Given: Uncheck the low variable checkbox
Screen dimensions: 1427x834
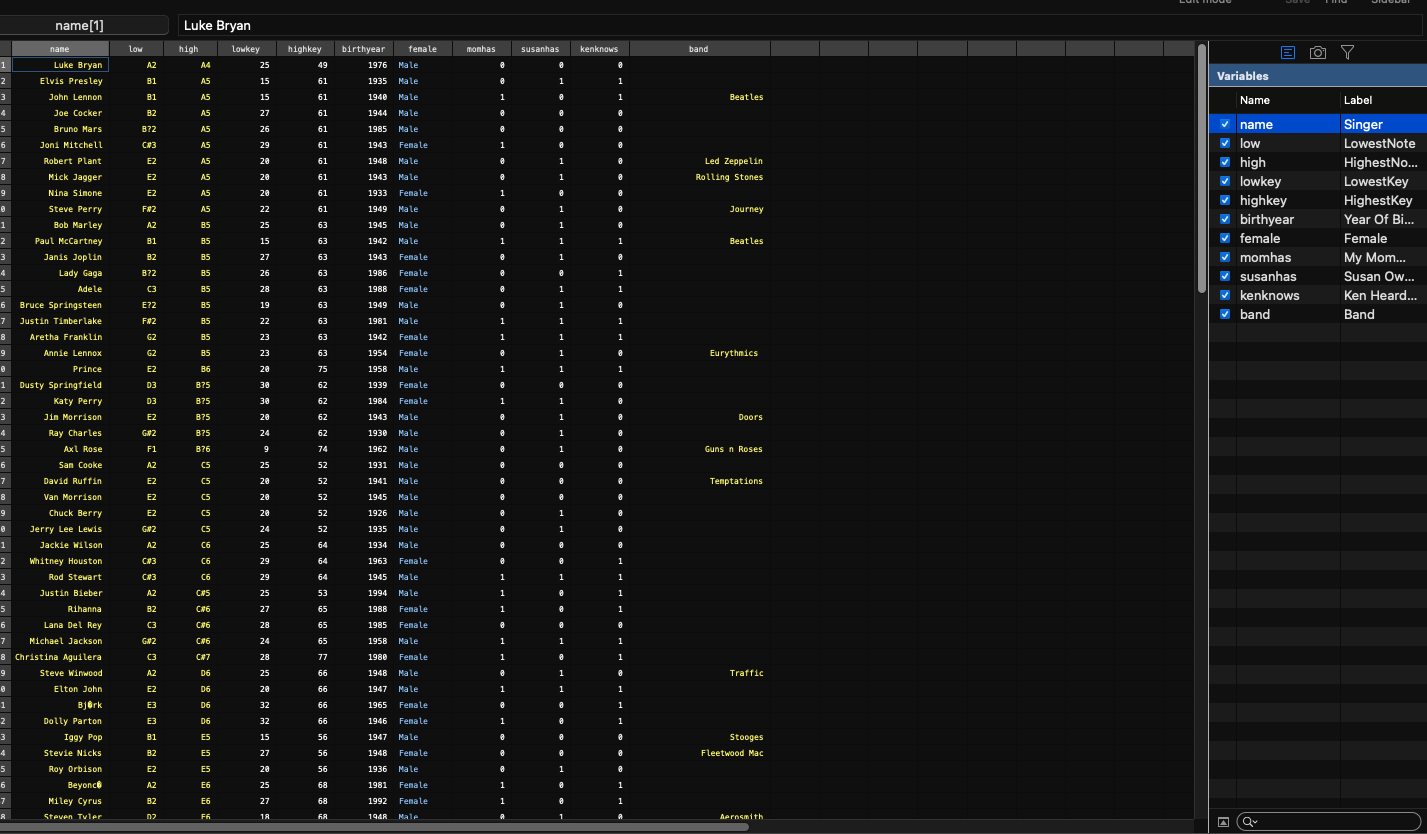Looking at the screenshot, I should [1225, 143].
